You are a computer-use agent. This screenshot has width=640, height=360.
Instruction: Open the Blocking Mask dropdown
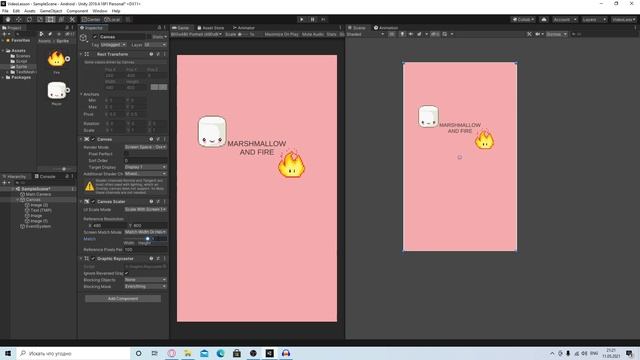click(145, 287)
